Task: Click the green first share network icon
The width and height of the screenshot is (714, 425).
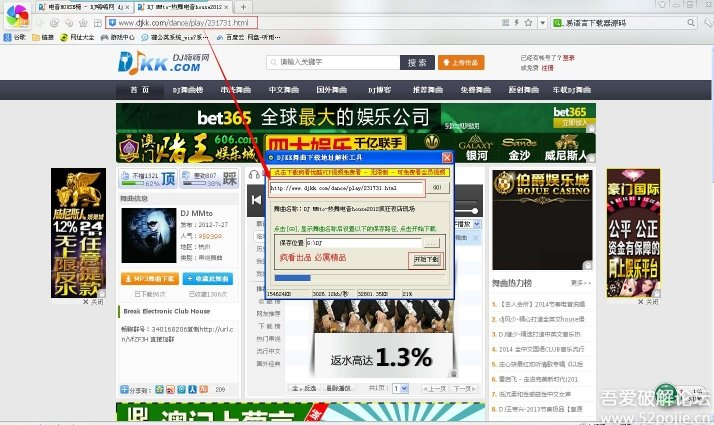Action: 159,389
